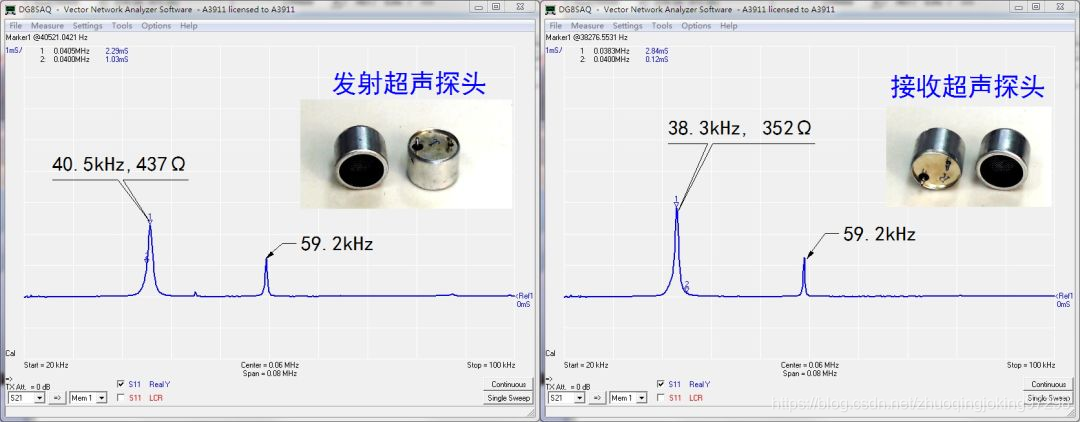1080x422 pixels.
Task: Click marker row 0.0383MHz 2.84mS
Action: [624, 52]
